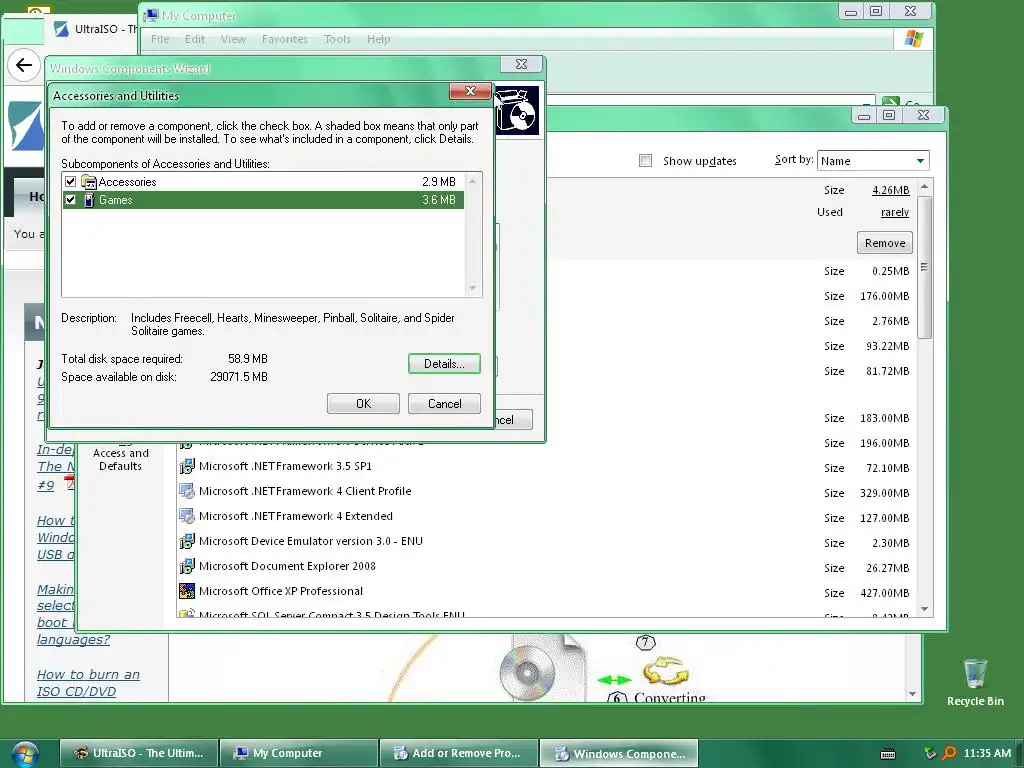Click the Safely Remove Hardware tray icon
This screenshot has height=768, width=1024.
[x=930, y=753]
